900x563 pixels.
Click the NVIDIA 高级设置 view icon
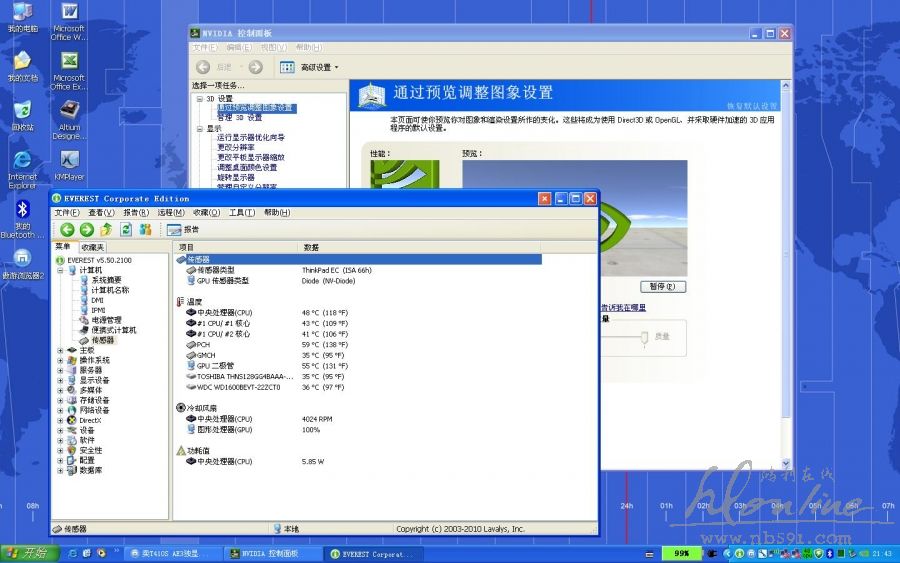(287, 67)
